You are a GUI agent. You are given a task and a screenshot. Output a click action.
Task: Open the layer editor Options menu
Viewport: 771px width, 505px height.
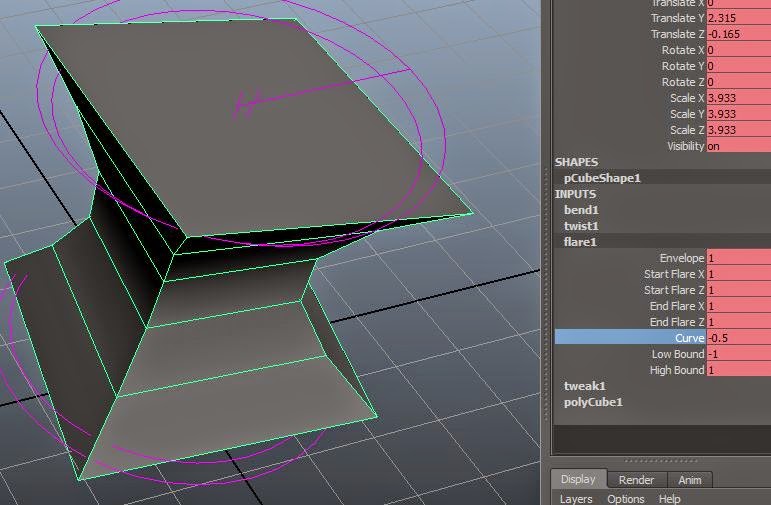pyautogui.click(x=625, y=499)
